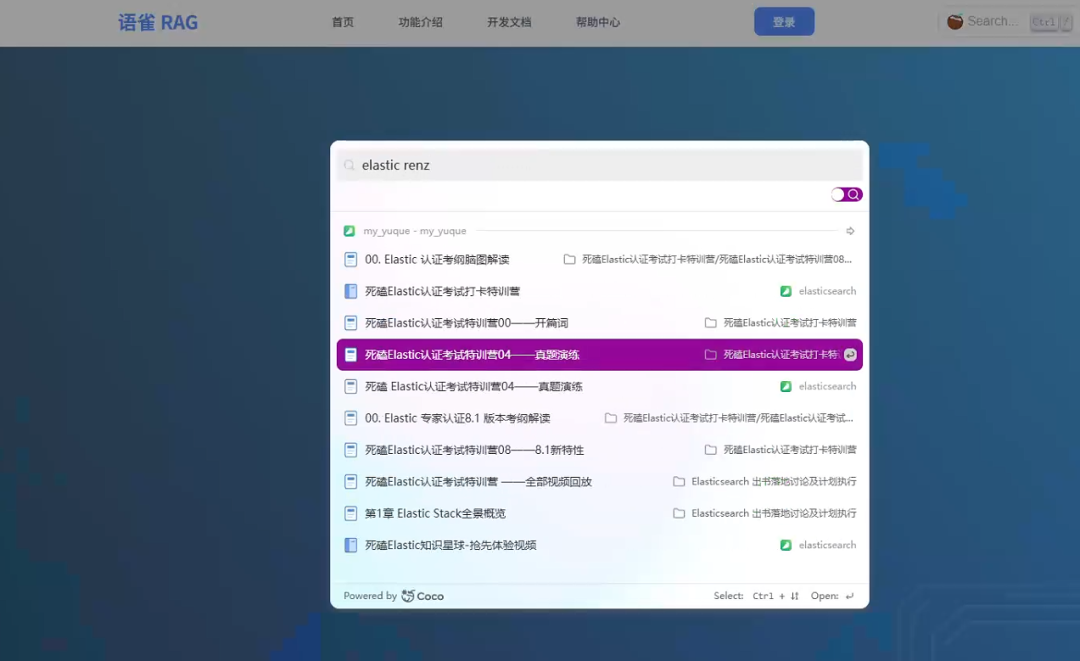Click document icon of '全部视频回放' row

[351, 481]
